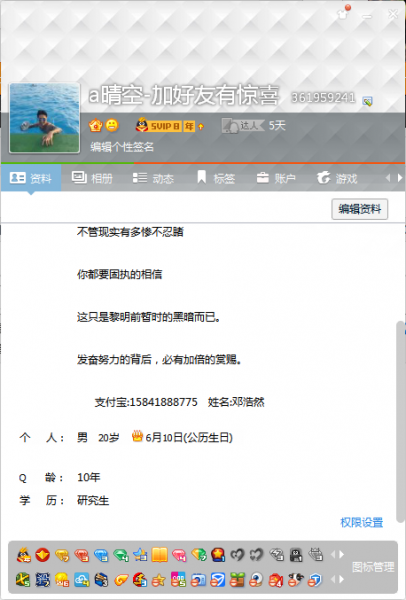Click the blue cloud icon in bottom row
The height and width of the screenshot is (600, 406).
(82, 580)
